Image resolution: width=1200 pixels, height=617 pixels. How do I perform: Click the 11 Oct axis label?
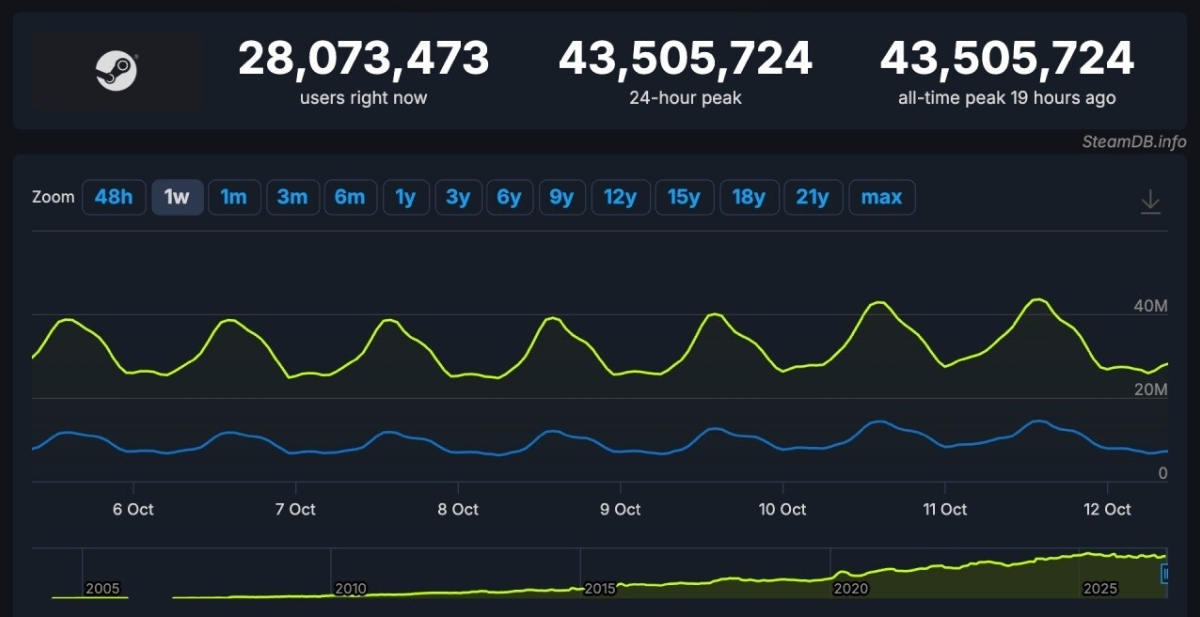pos(945,509)
